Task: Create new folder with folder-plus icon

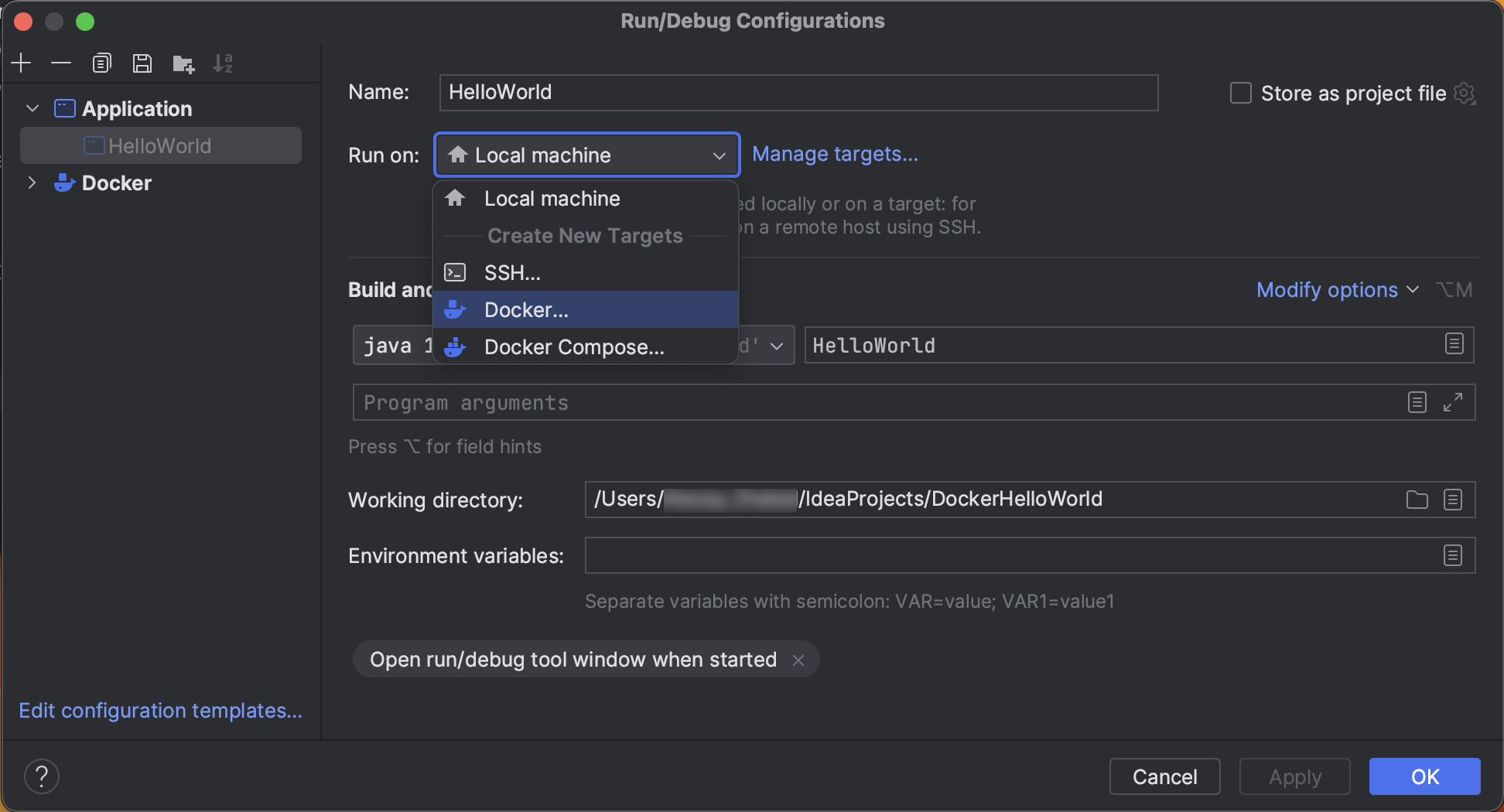Action: 183,63
